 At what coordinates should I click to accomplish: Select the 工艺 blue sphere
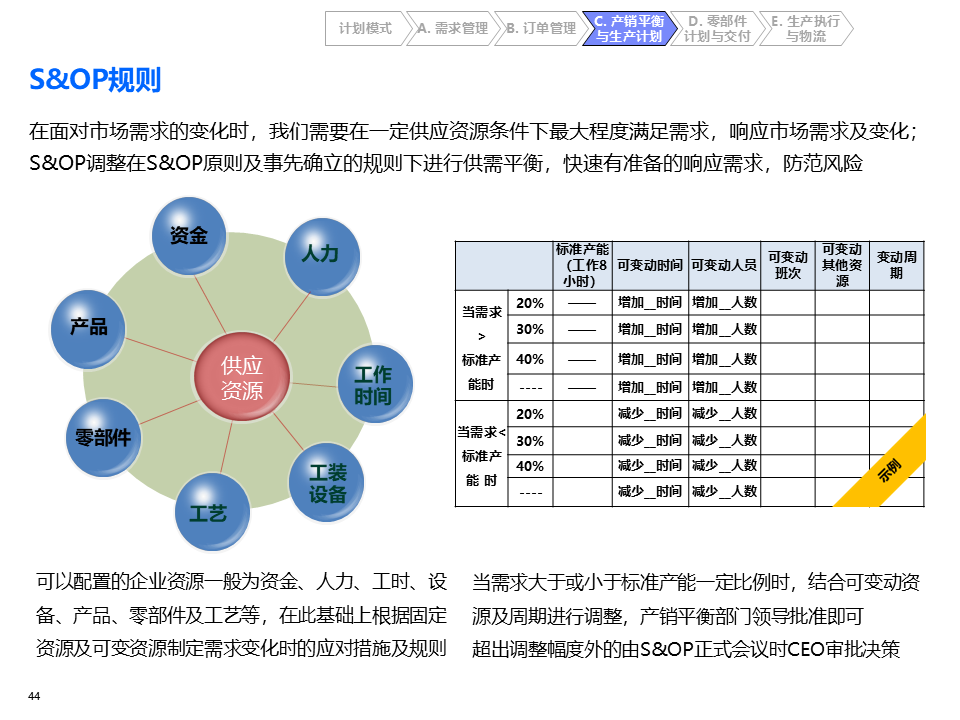pyautogui.click(x=212, y=512)
